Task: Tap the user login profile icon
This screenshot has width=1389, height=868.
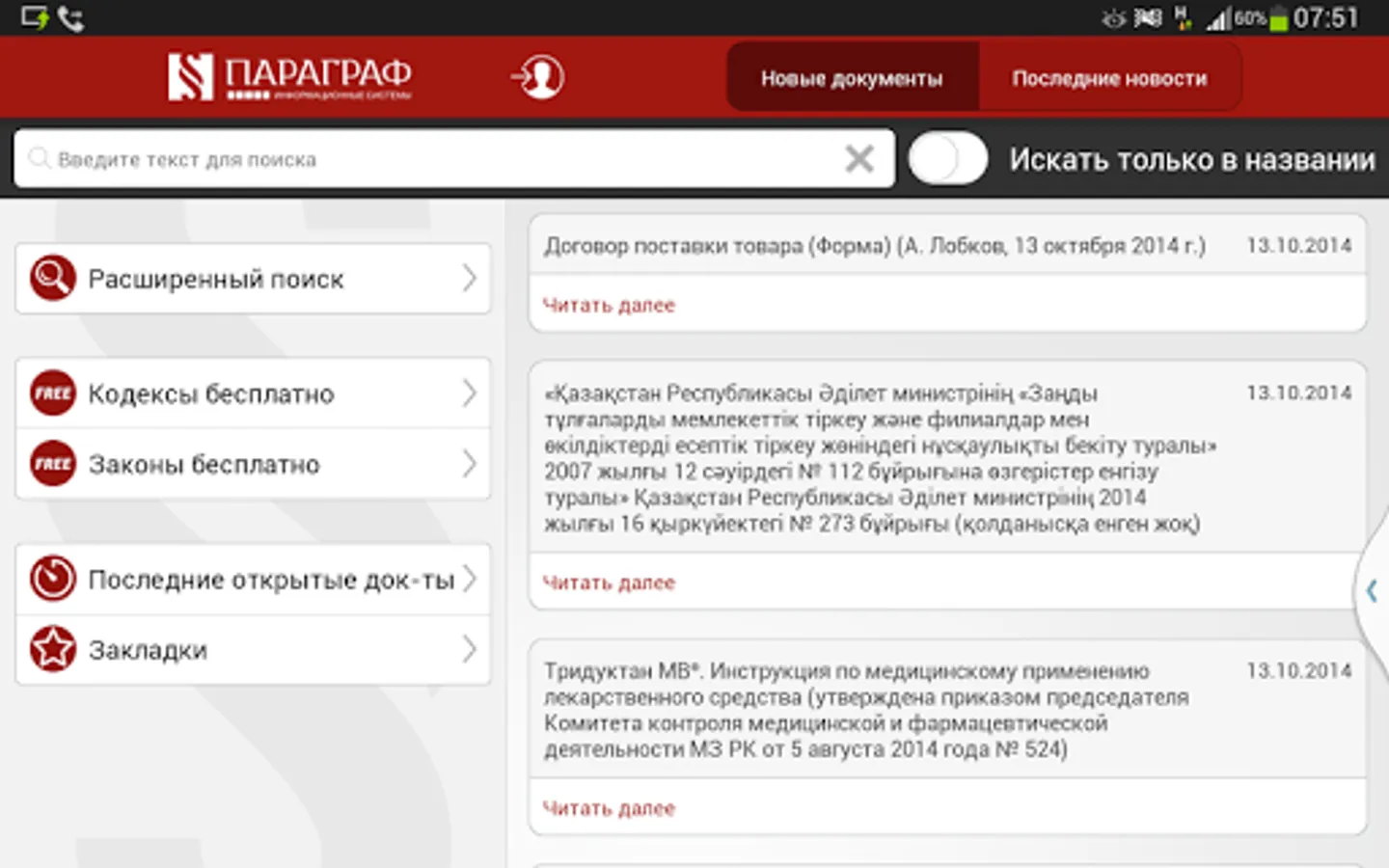Action: 538,77
